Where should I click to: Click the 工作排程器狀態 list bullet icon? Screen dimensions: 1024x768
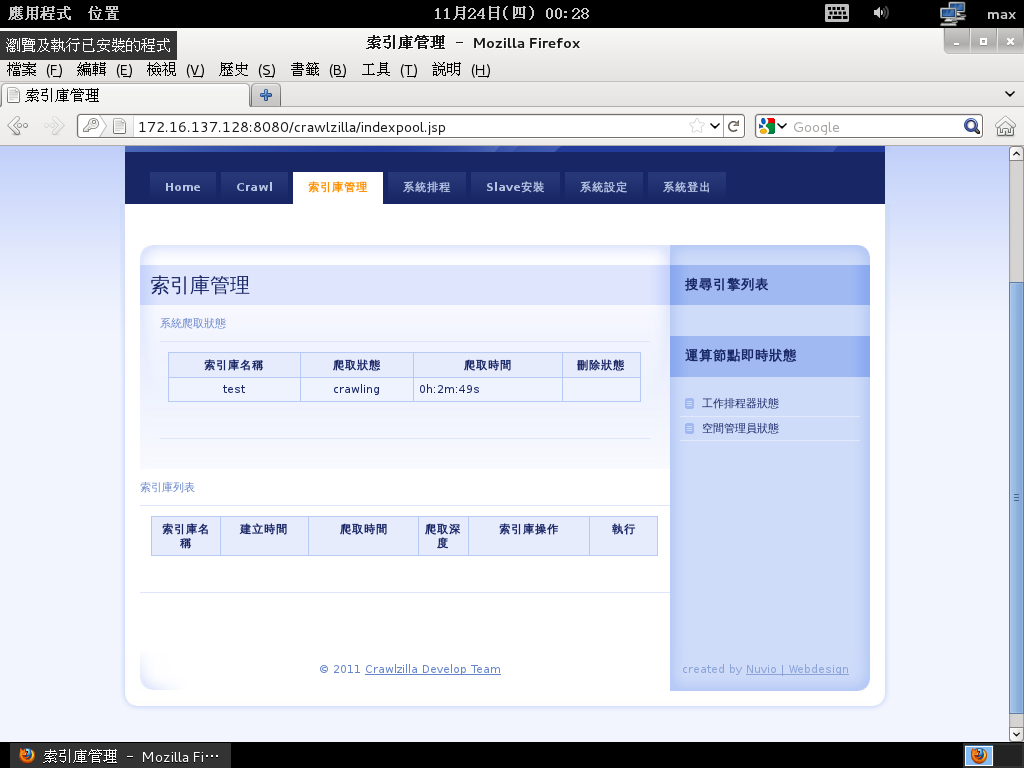click(x=689, y=404)
